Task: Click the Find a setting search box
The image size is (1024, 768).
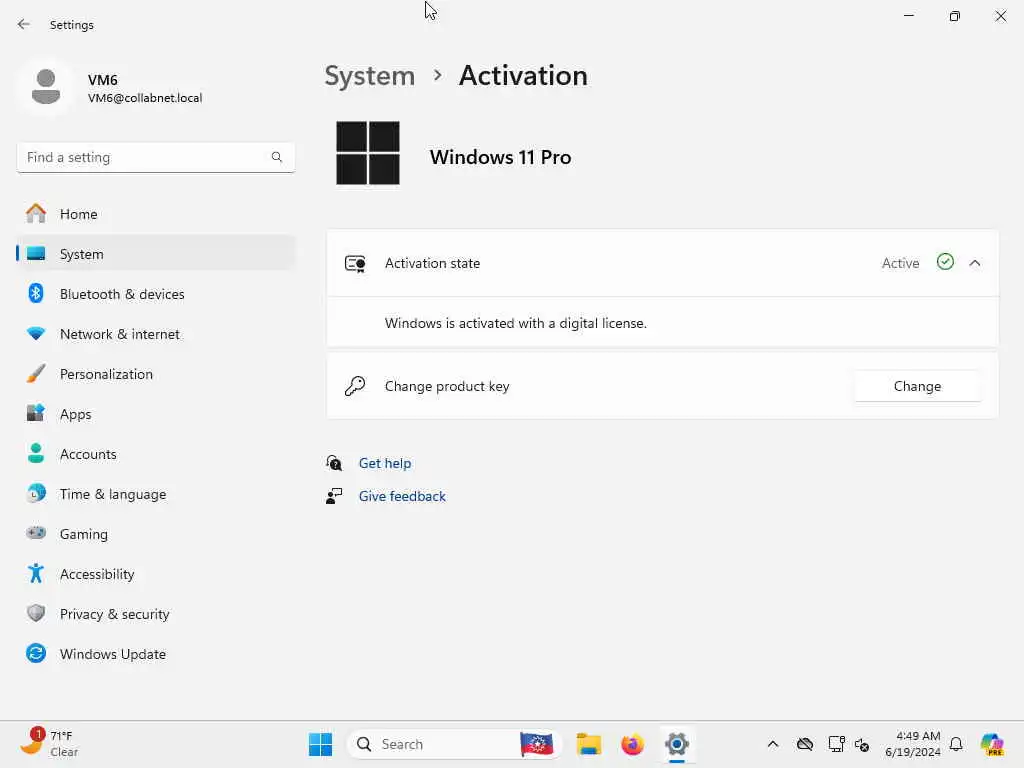Action: click(155, 157)
